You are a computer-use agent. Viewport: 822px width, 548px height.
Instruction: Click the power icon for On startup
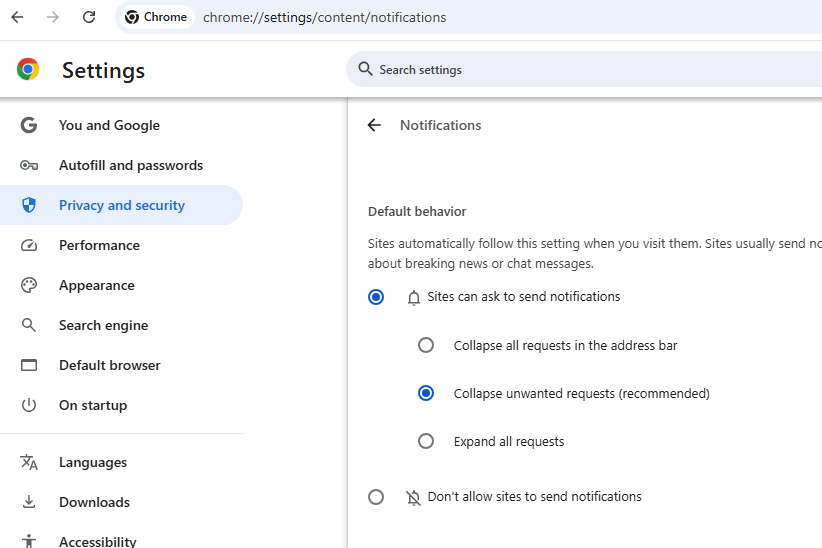tap(29, 405)
